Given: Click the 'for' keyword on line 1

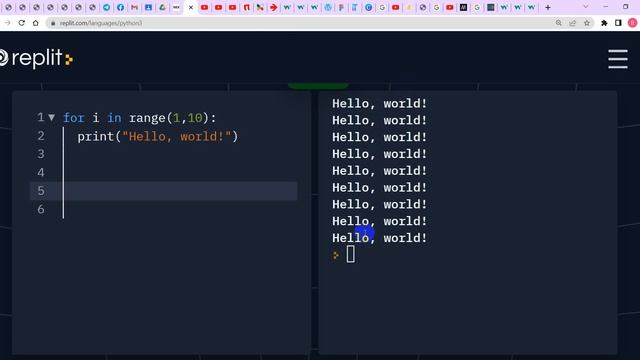Looking at the screenshot, I should click(x=74, y=118).
